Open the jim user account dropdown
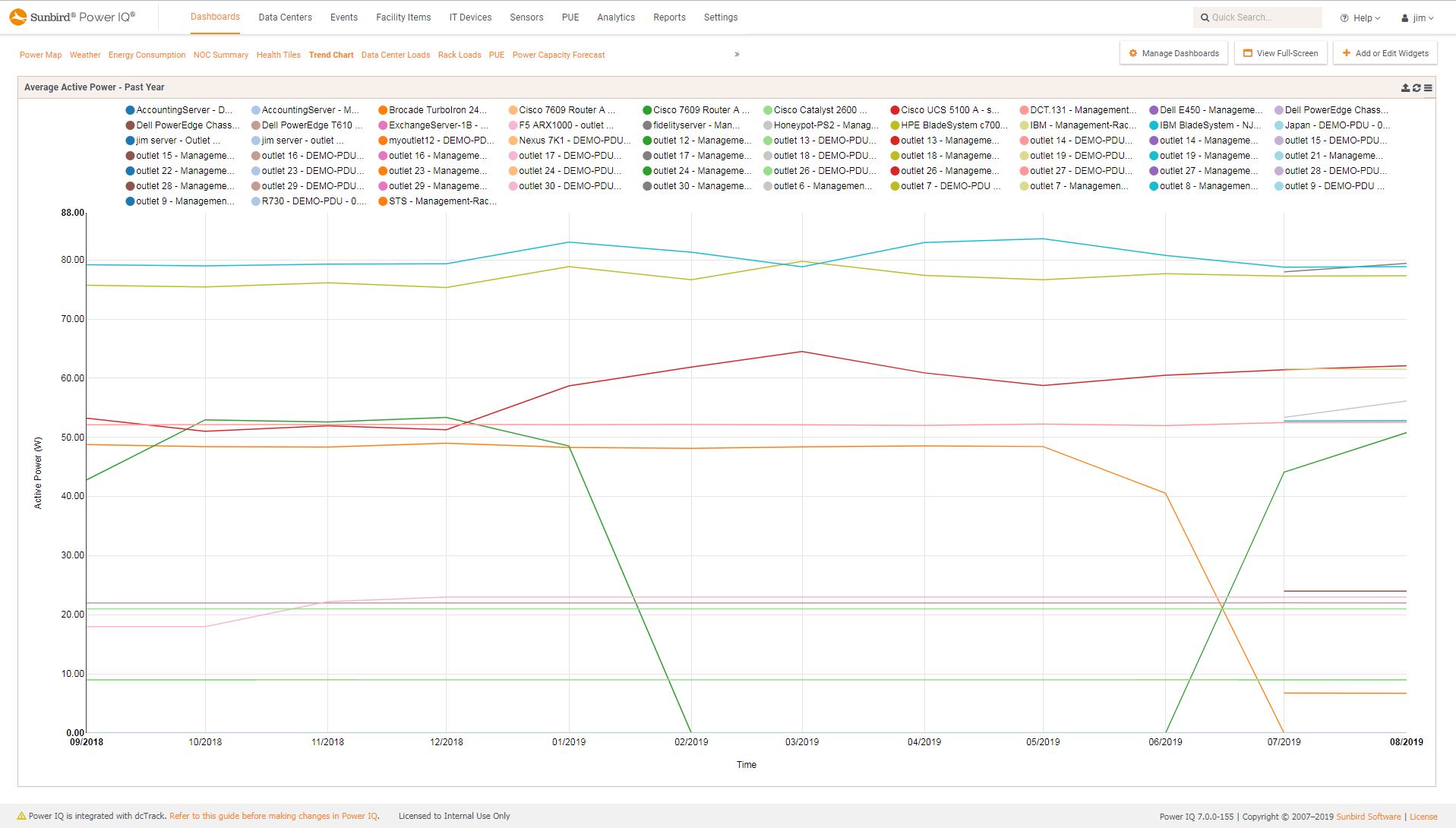The image size is (1456, 828). 1417,17
